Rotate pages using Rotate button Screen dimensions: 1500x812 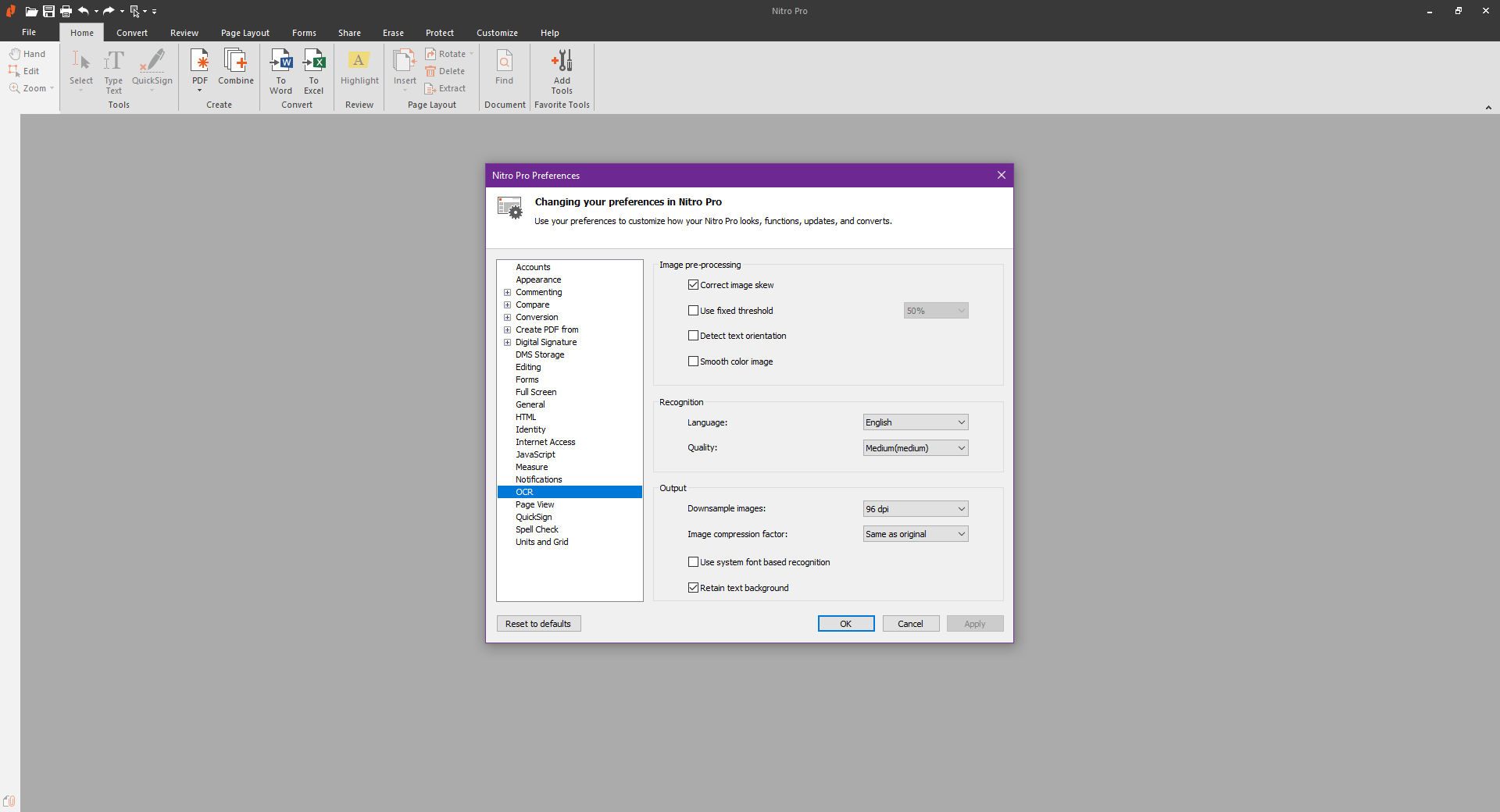pos(448,54)
